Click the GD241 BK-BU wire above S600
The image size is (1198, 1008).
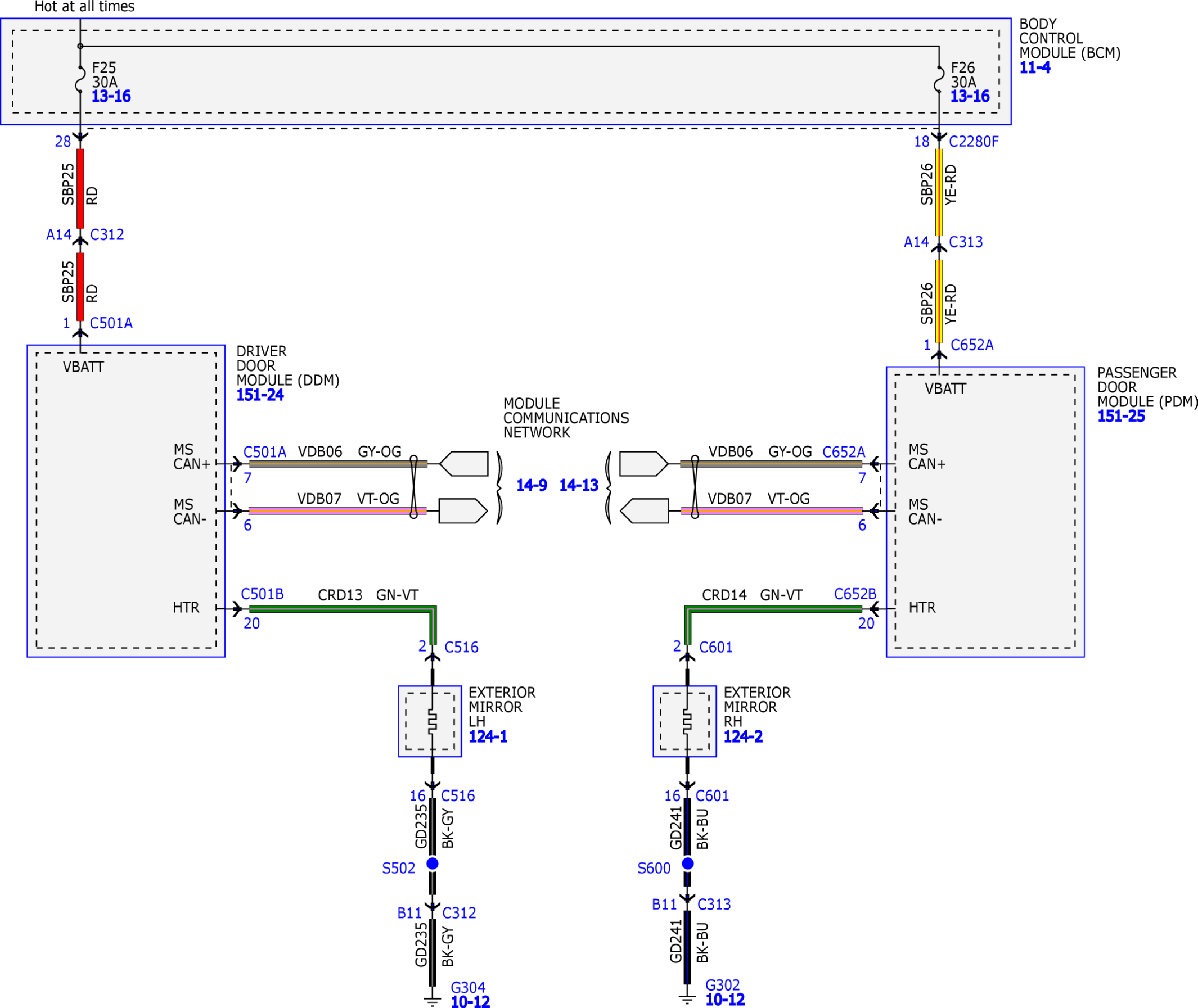click(x=688, y=826)
